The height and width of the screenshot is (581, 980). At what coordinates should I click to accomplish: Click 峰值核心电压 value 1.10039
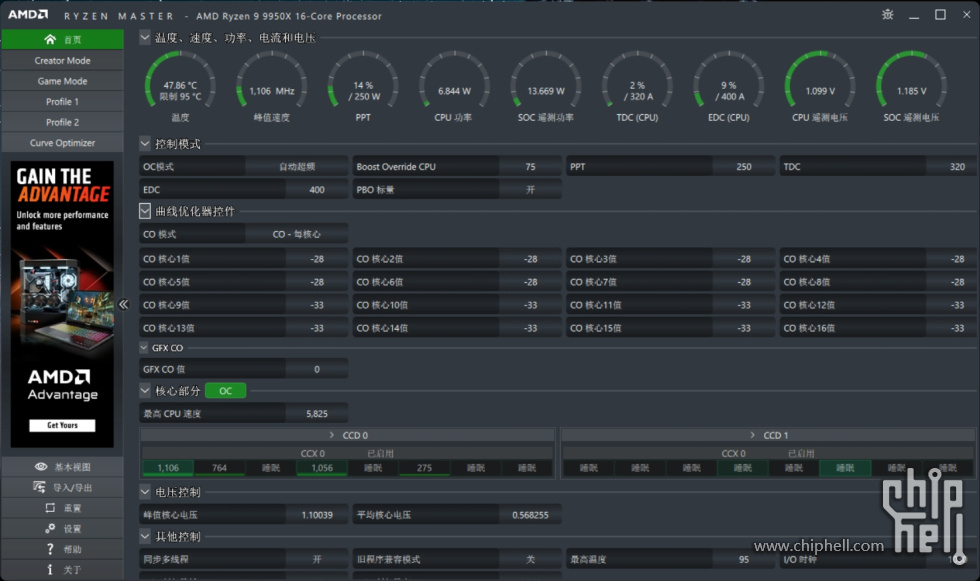tap(317, 515)
